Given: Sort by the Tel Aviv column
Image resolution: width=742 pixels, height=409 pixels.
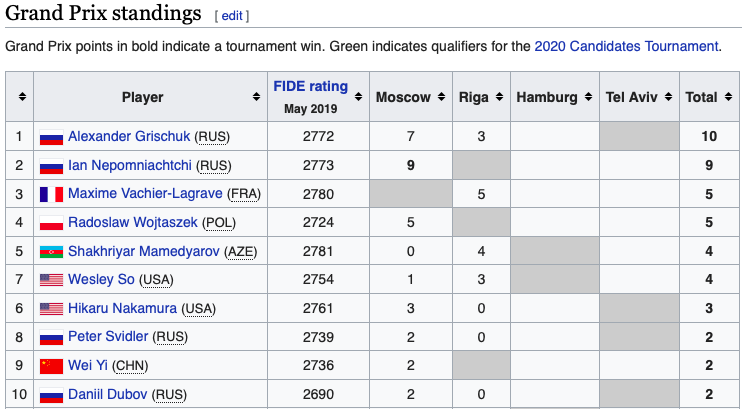Looking at the screenshot, I should click(666, 98).
